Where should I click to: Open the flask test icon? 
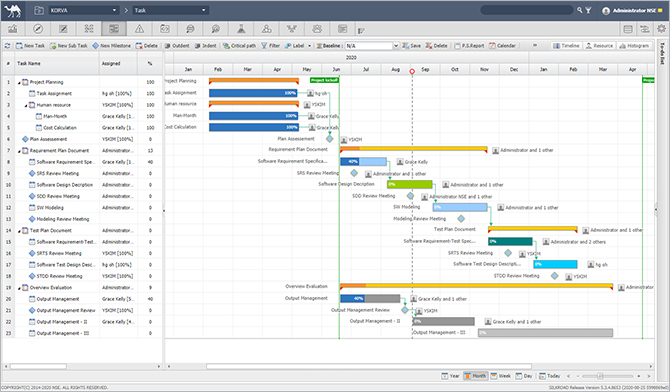[241, 29]
